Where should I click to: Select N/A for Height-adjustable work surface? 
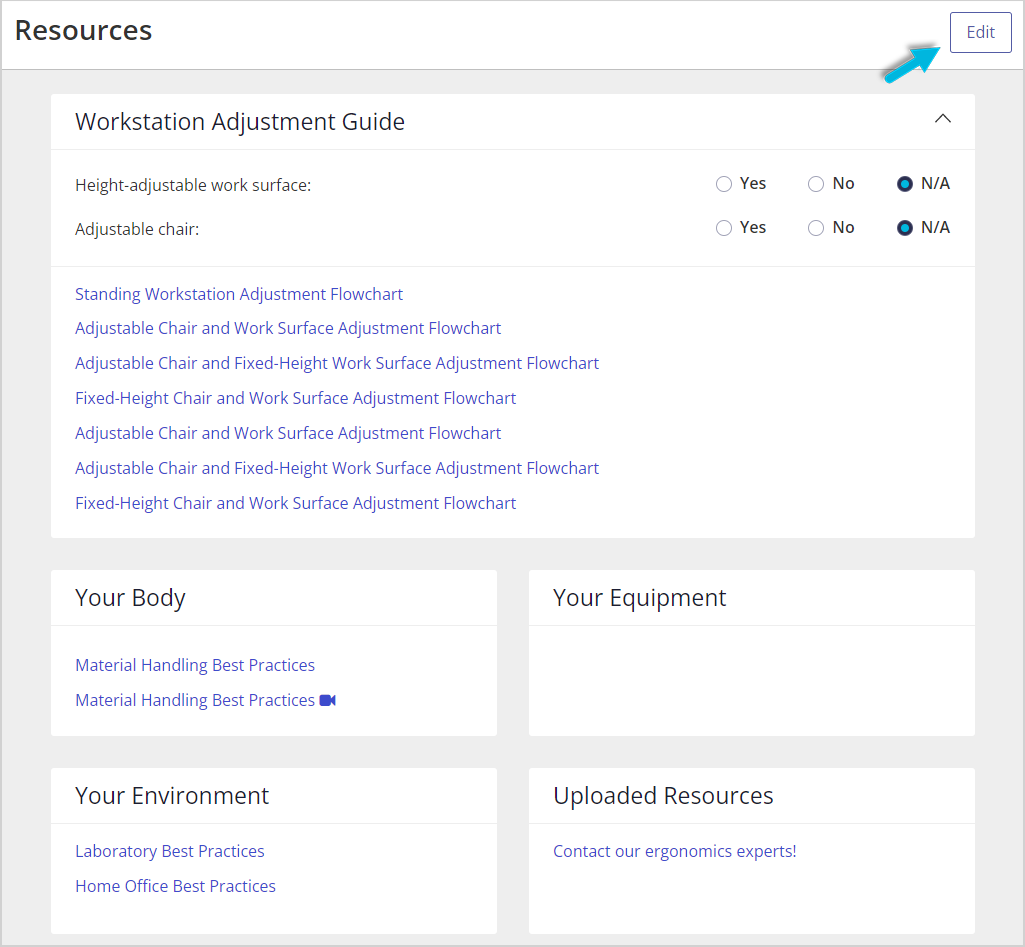905,184
